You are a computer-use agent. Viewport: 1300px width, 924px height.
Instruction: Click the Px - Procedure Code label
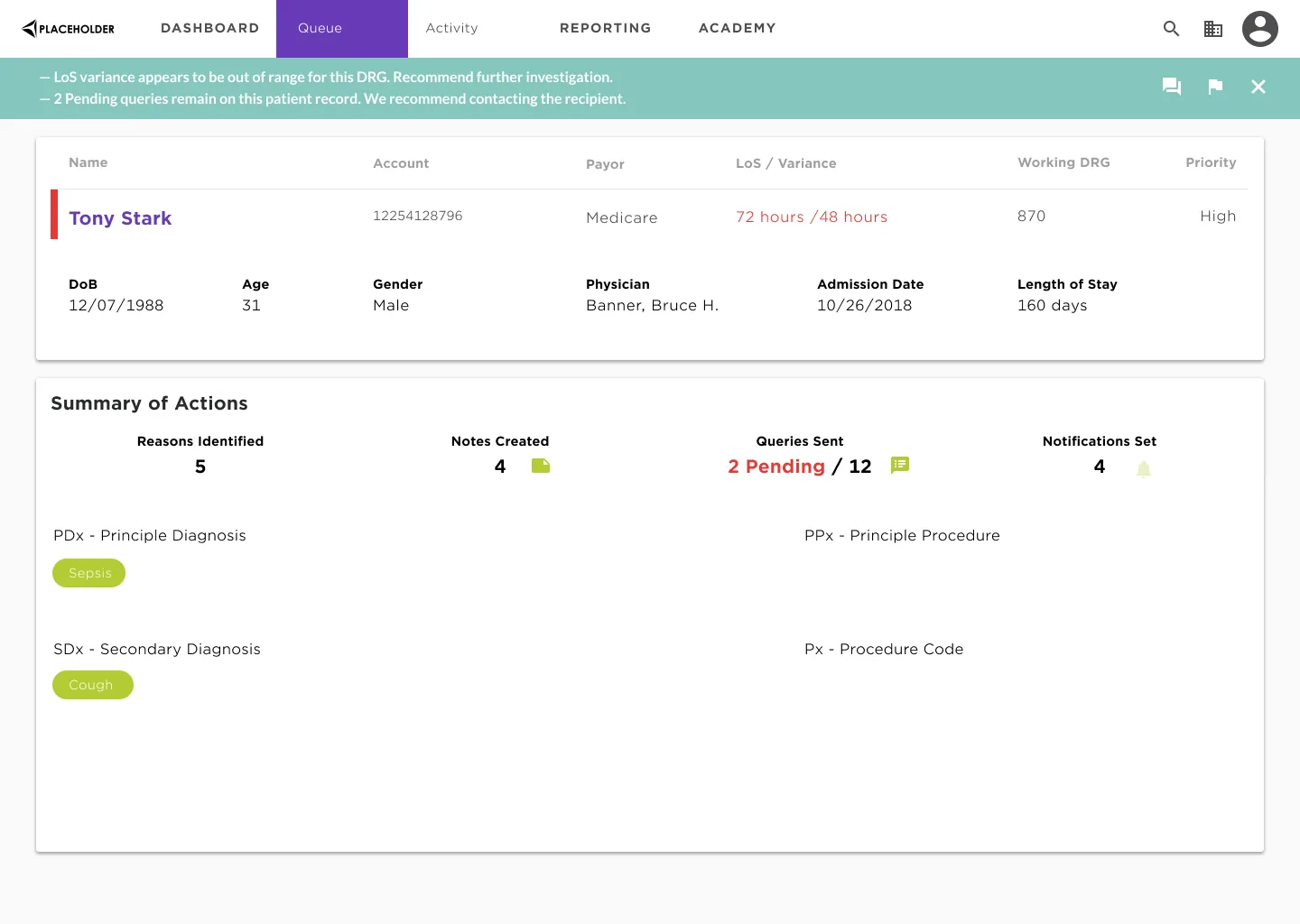884,649
